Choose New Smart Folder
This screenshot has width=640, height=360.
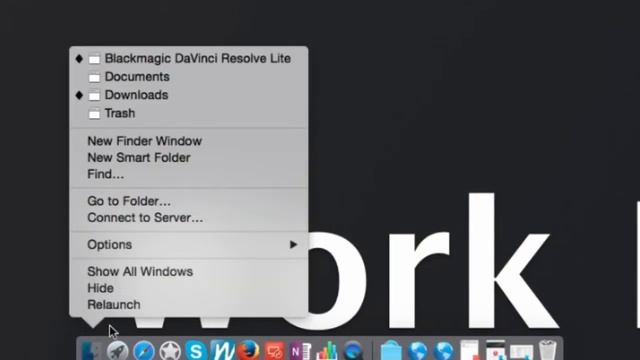tap(189, 158)
